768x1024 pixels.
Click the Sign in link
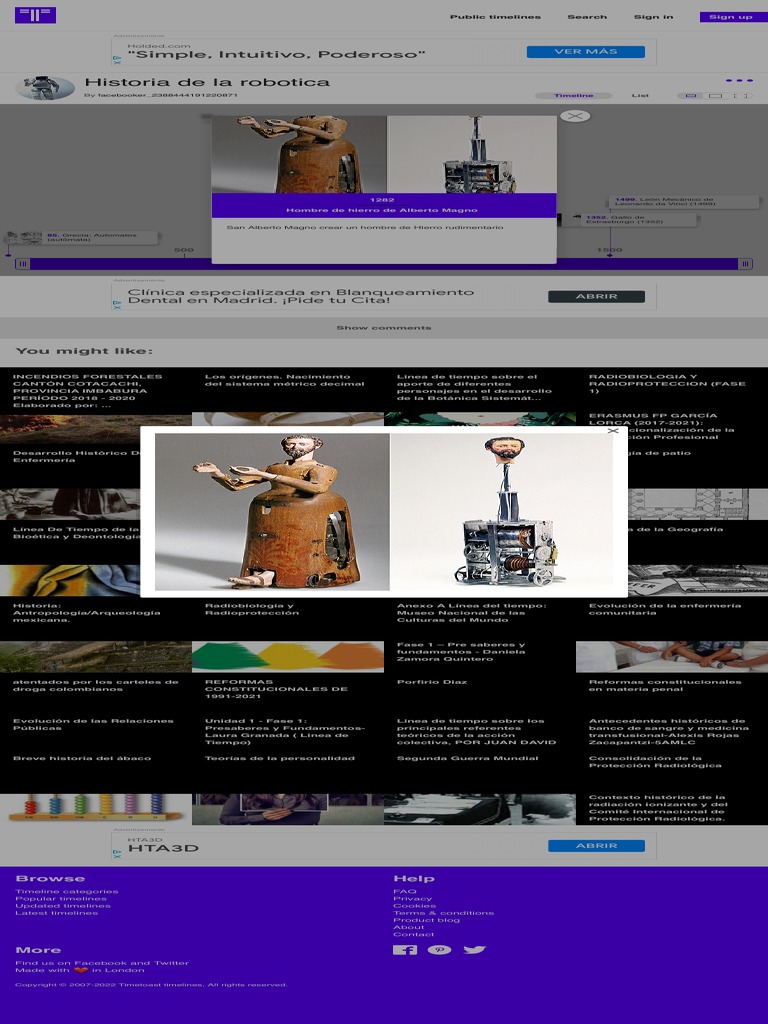pyautogui.click(x=653, y=17)
